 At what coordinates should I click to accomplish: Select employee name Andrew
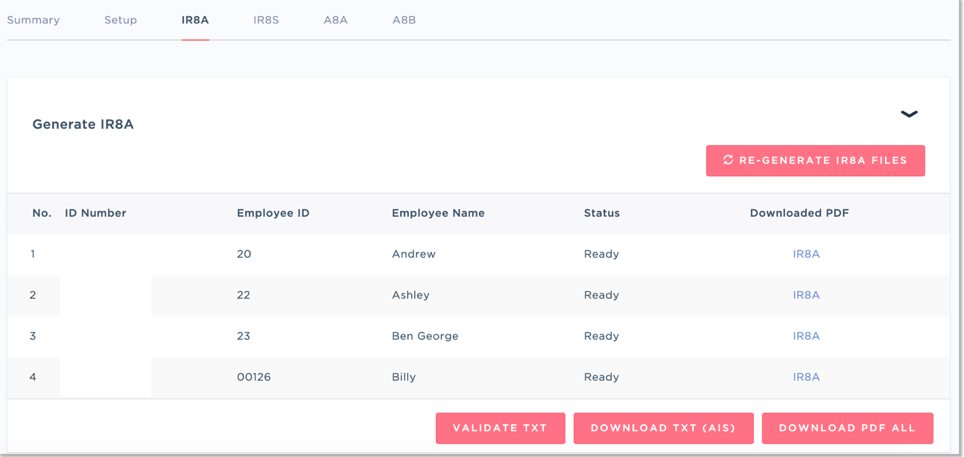click(x=414, y=254)
